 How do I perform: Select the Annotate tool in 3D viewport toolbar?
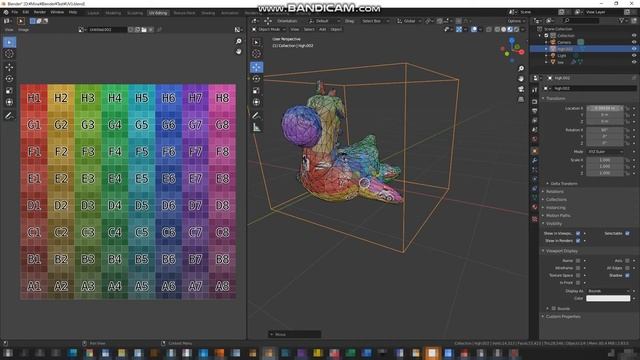256,116
